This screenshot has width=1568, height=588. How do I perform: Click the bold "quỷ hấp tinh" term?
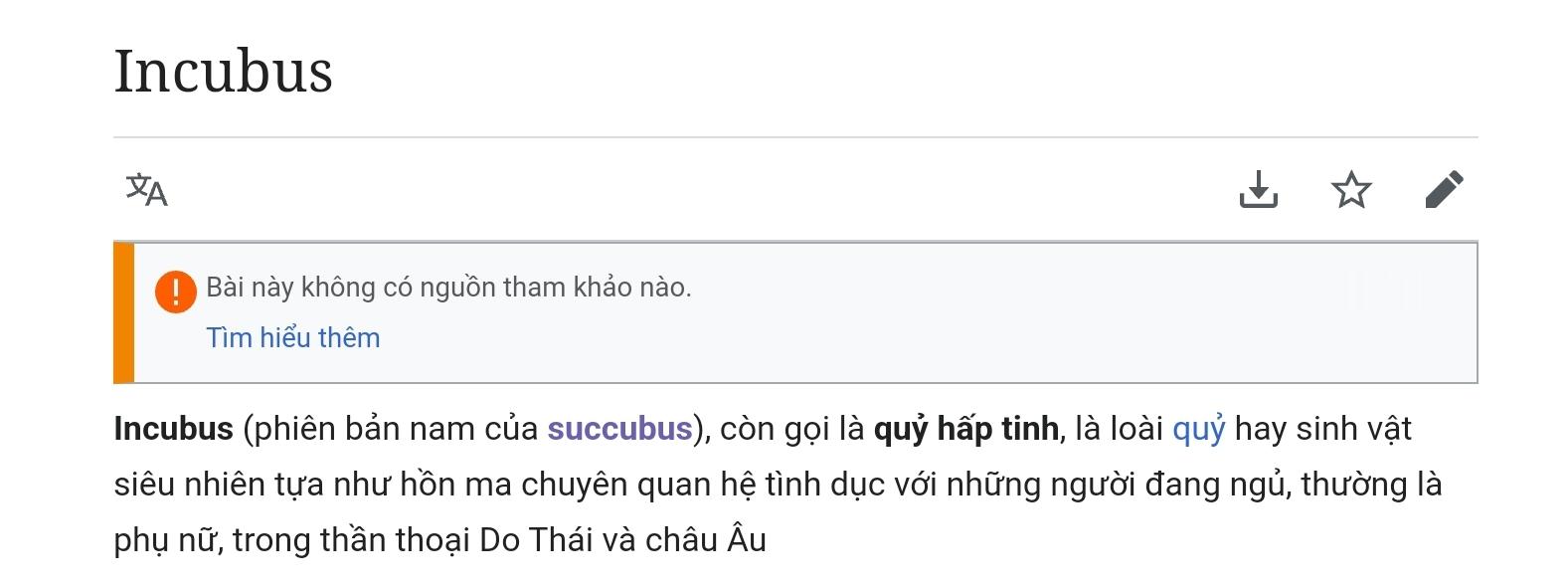pyautogui.click(x=965, y=429)
